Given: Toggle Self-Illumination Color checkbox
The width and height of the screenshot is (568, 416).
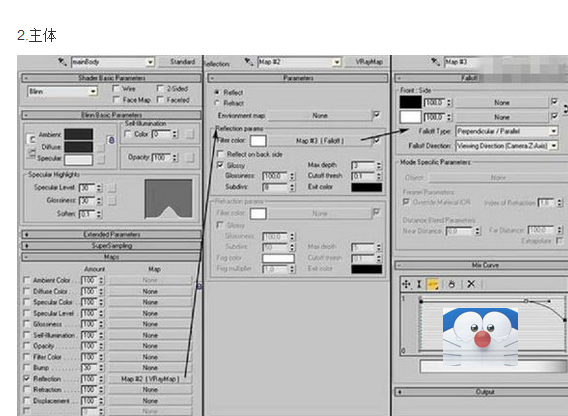Looking at the screenshot, I should 128,134.
